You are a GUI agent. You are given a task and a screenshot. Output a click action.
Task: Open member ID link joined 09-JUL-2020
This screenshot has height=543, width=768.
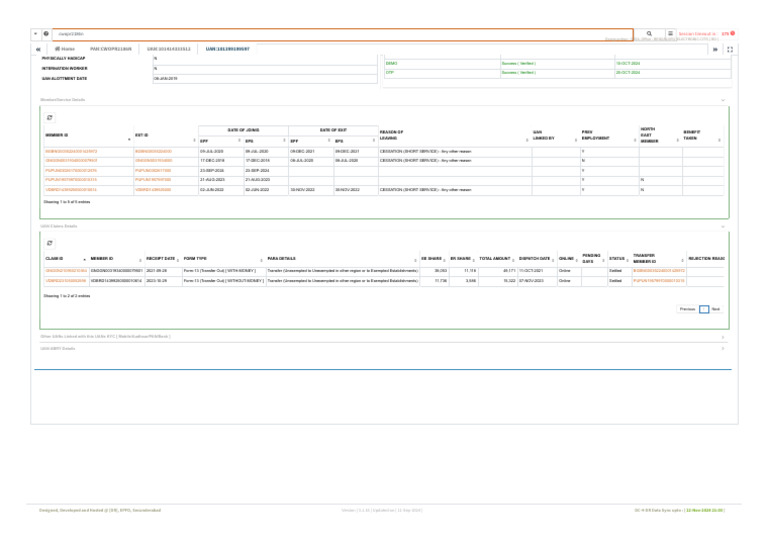coord(72,152)
